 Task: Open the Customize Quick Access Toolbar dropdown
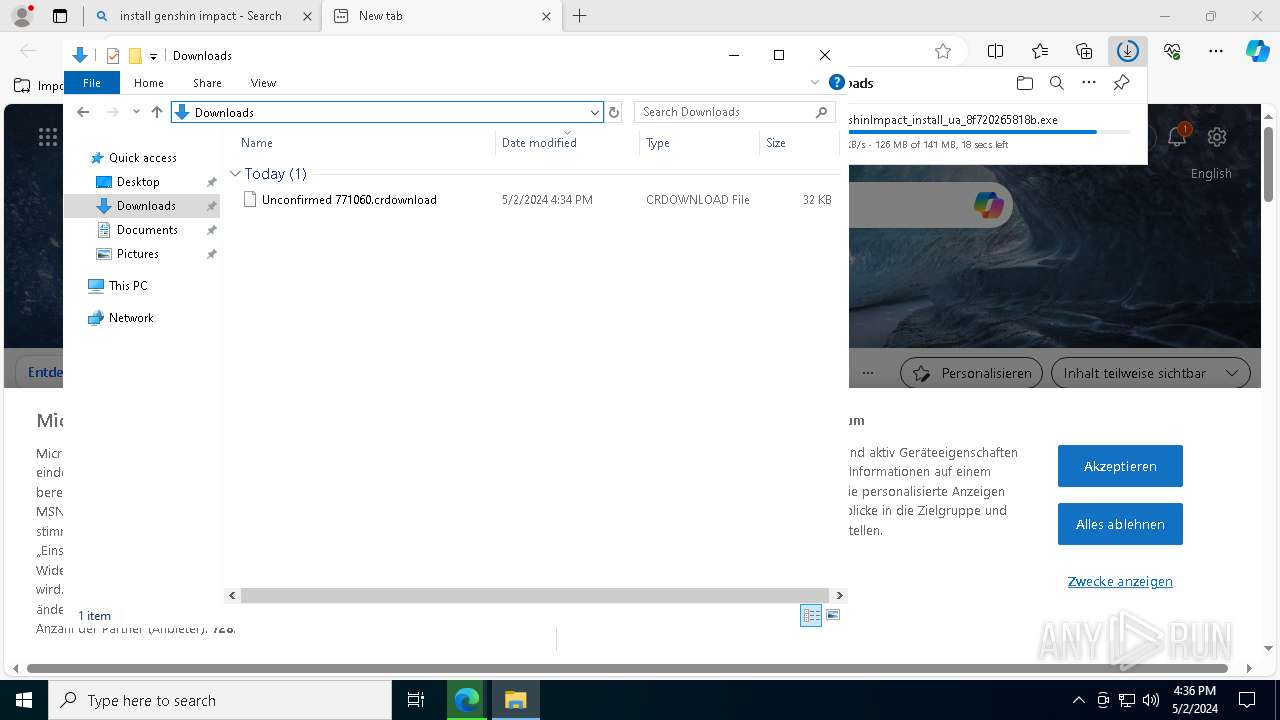(x=153, y=57)
